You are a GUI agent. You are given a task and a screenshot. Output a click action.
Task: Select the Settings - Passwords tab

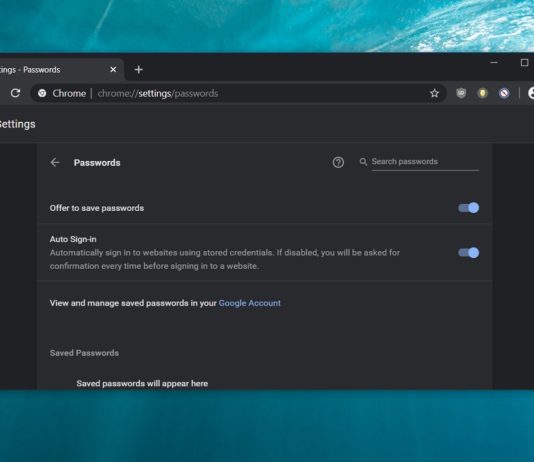[61, 69]
